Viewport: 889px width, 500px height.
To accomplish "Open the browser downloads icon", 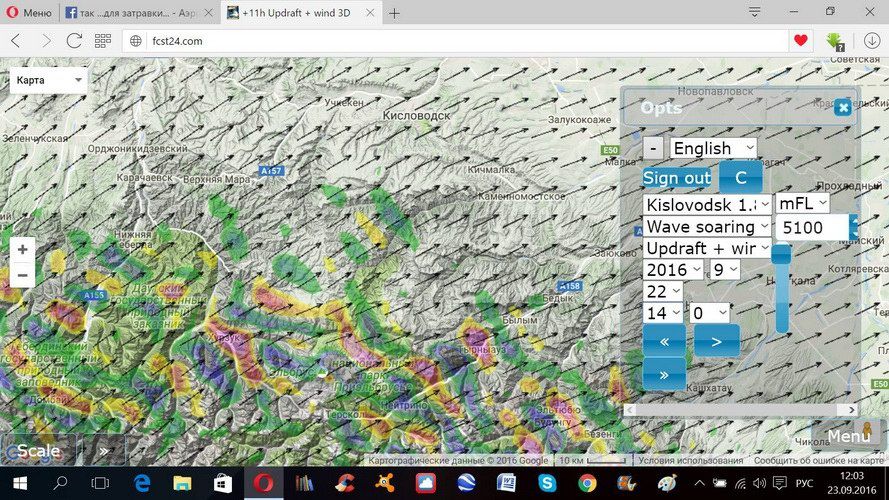I will [871, 41].
